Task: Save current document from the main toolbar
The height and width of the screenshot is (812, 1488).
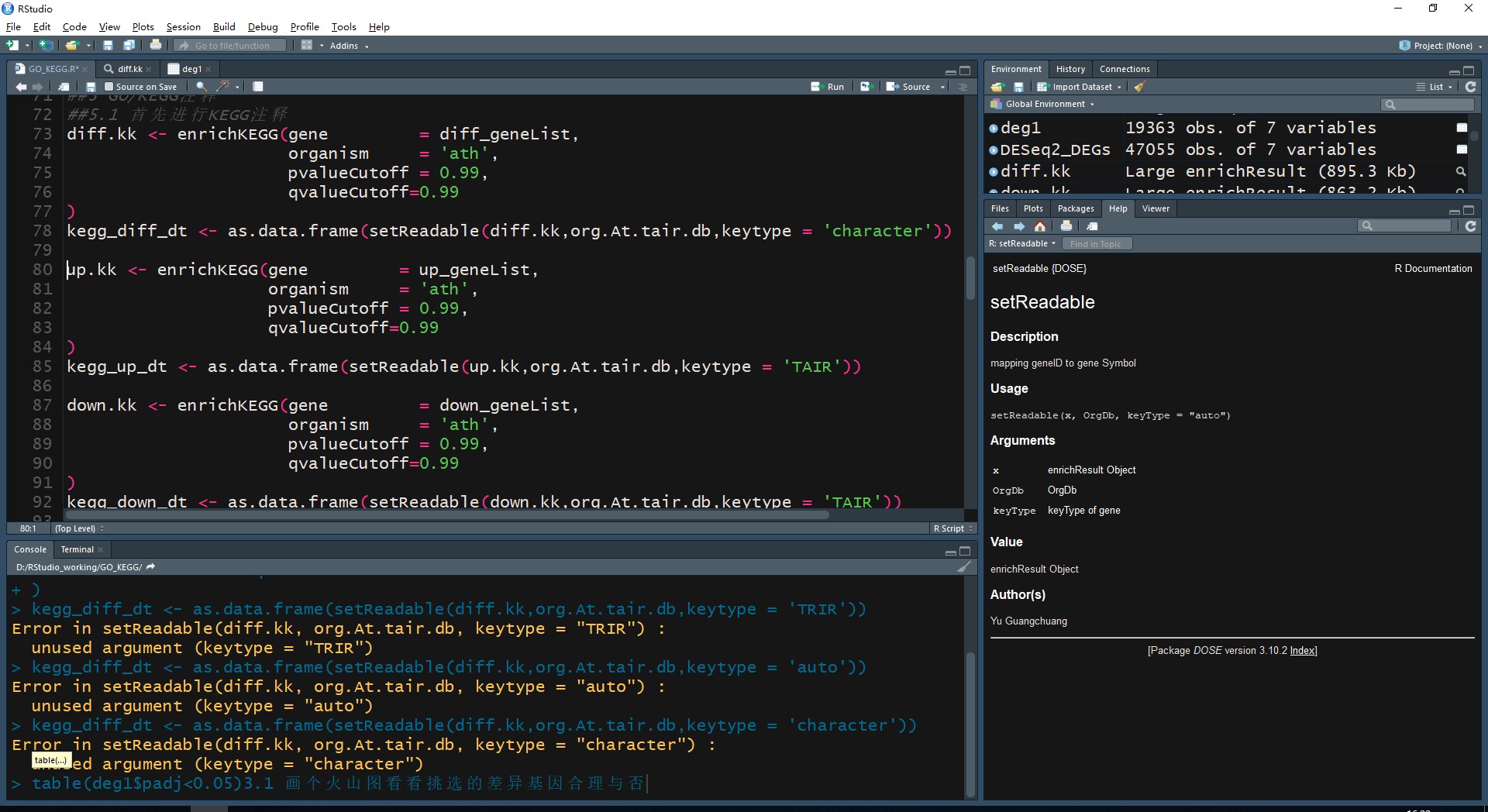Action: (108, 46)
